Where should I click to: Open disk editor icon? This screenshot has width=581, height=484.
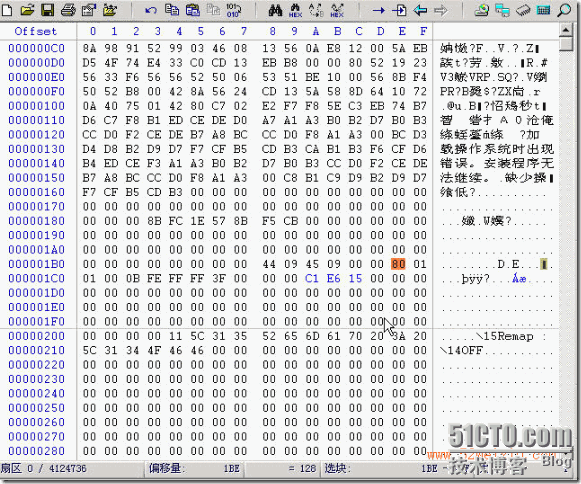[482, 10]
